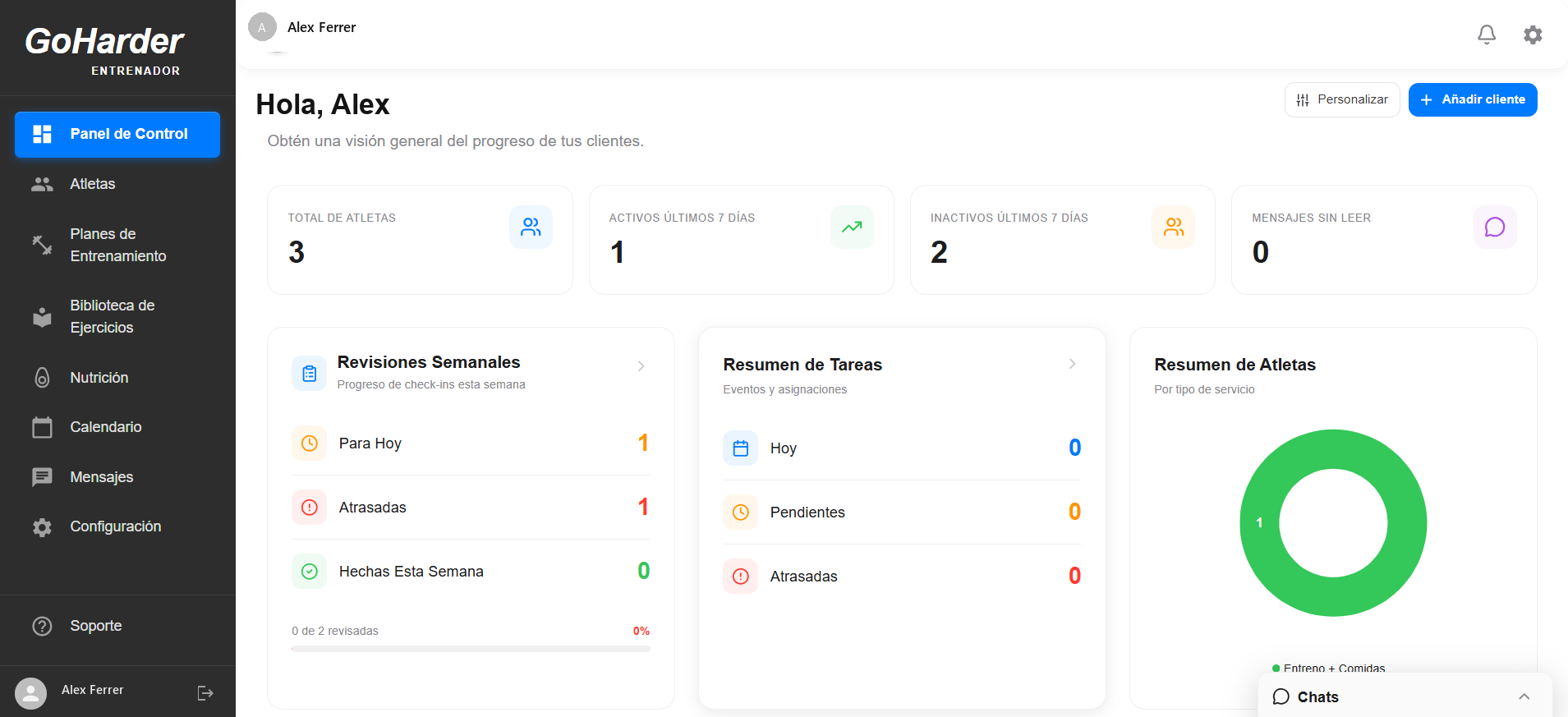1568x717 pixels.
Task: Open Configuración in sidebar
Action: point(117,526)
